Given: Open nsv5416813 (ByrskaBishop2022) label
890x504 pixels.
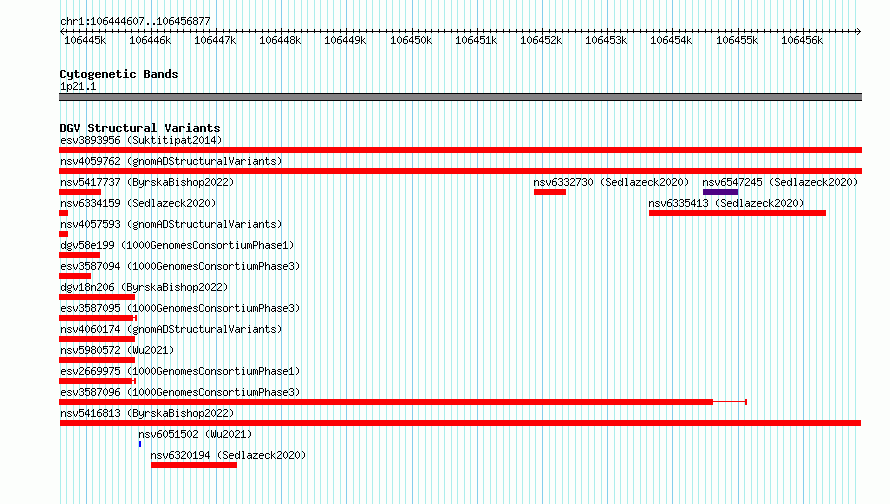Looking at the screenshot, I should pos(147,413).
